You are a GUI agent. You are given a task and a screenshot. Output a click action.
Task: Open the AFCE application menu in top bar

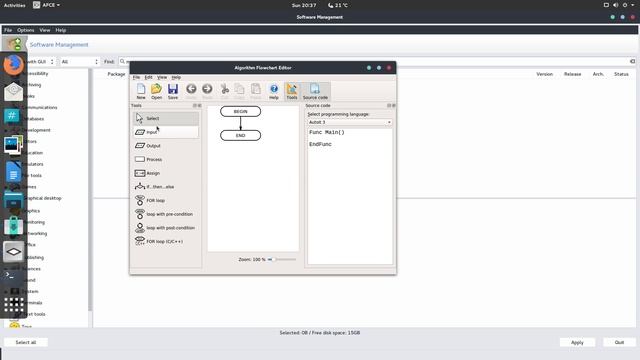click(x=46, y=5)
